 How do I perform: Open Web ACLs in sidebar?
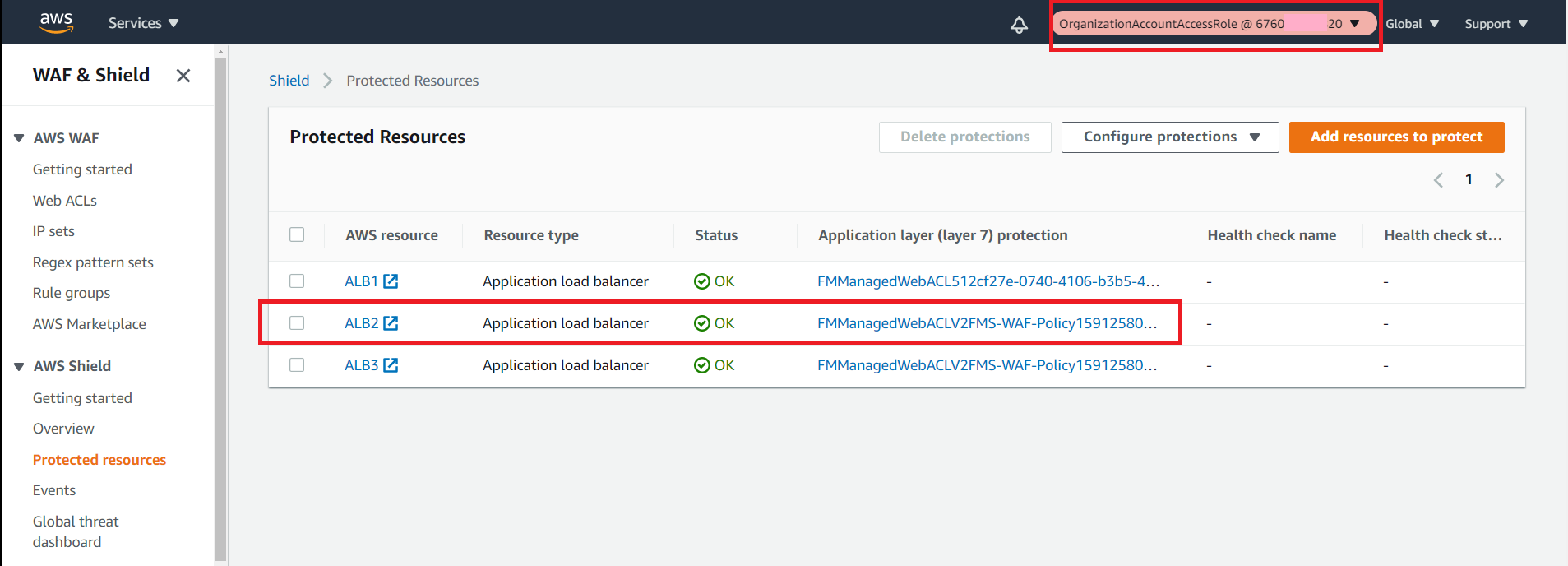tap(65, 201)
